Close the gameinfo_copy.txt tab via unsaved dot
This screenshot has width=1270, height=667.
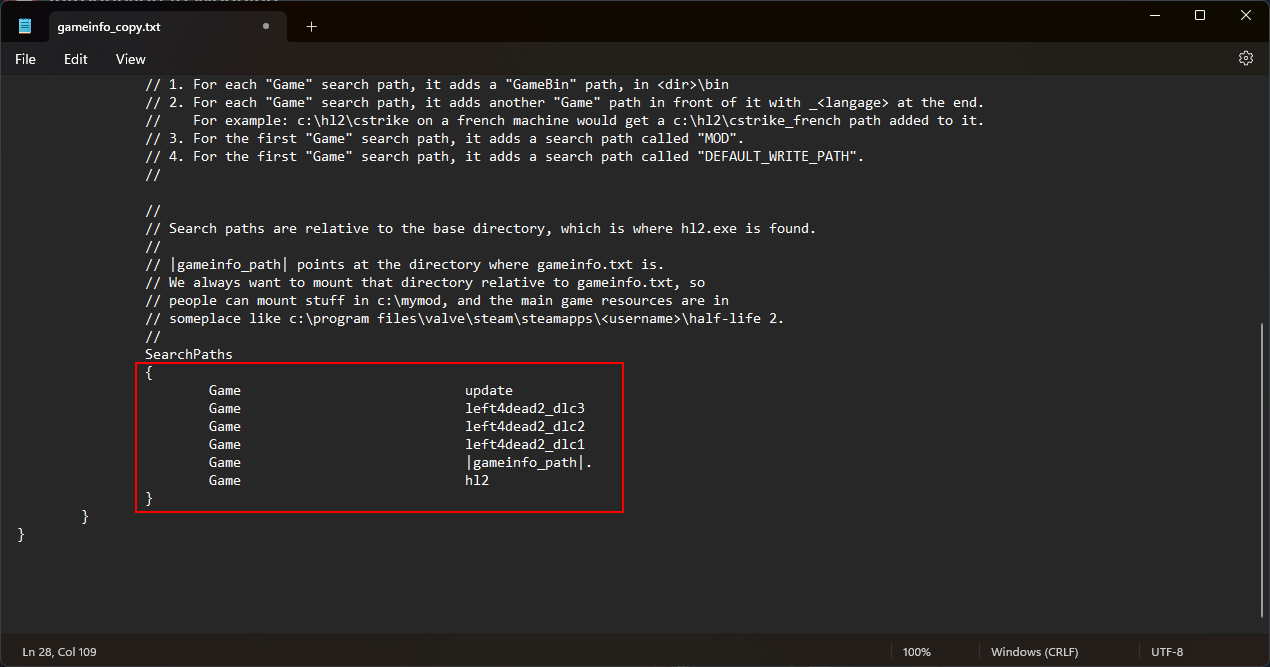pos(265,27)
